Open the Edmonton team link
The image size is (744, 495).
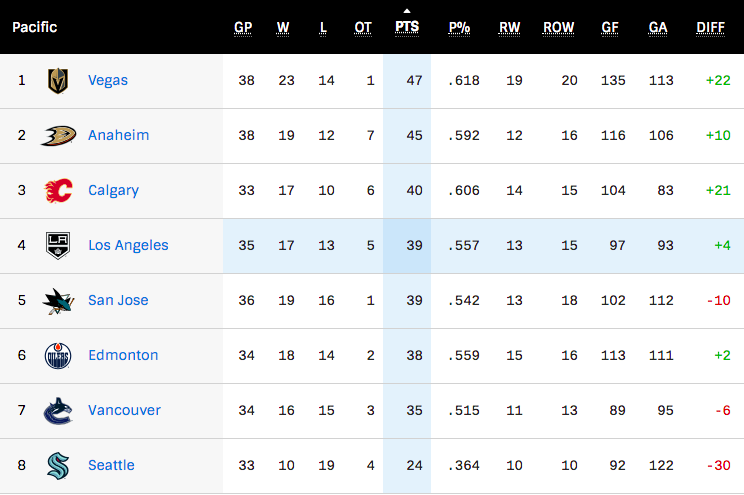pos(123,355)
